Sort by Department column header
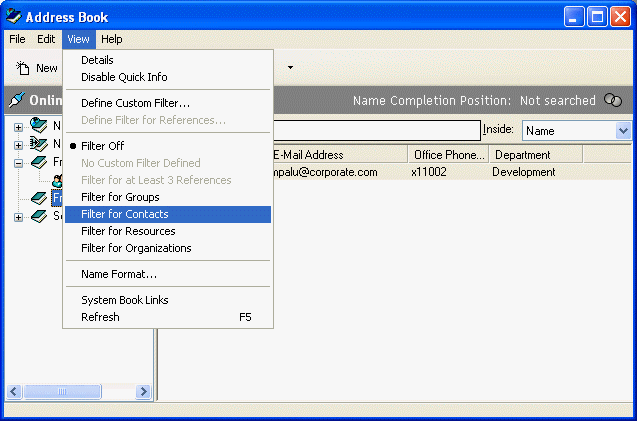This screenshot has width=637, height=421. click(536, 155)
